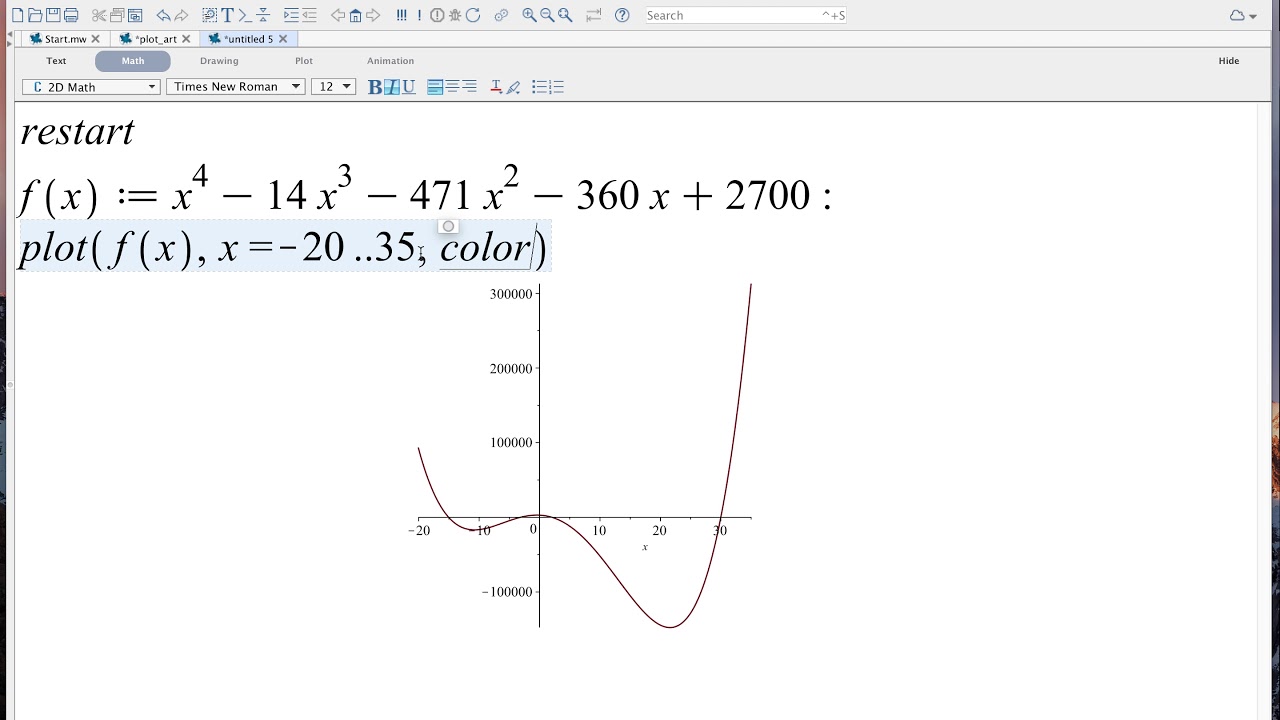The width and height of the screenshot is (1280, 720).
Task: Restart the Maple server circular arrow icon
Action: pyautogui.click(x=473, y=15)
